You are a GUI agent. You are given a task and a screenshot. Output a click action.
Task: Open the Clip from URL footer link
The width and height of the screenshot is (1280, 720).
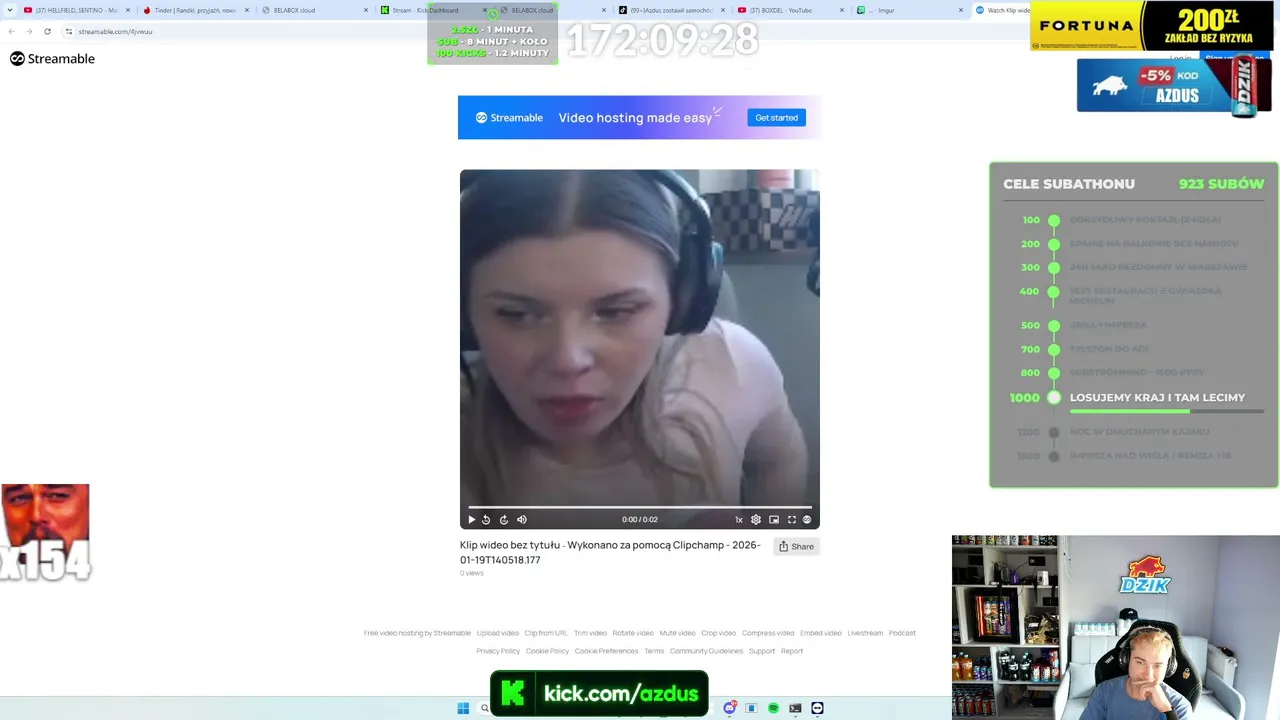(546, 633)
